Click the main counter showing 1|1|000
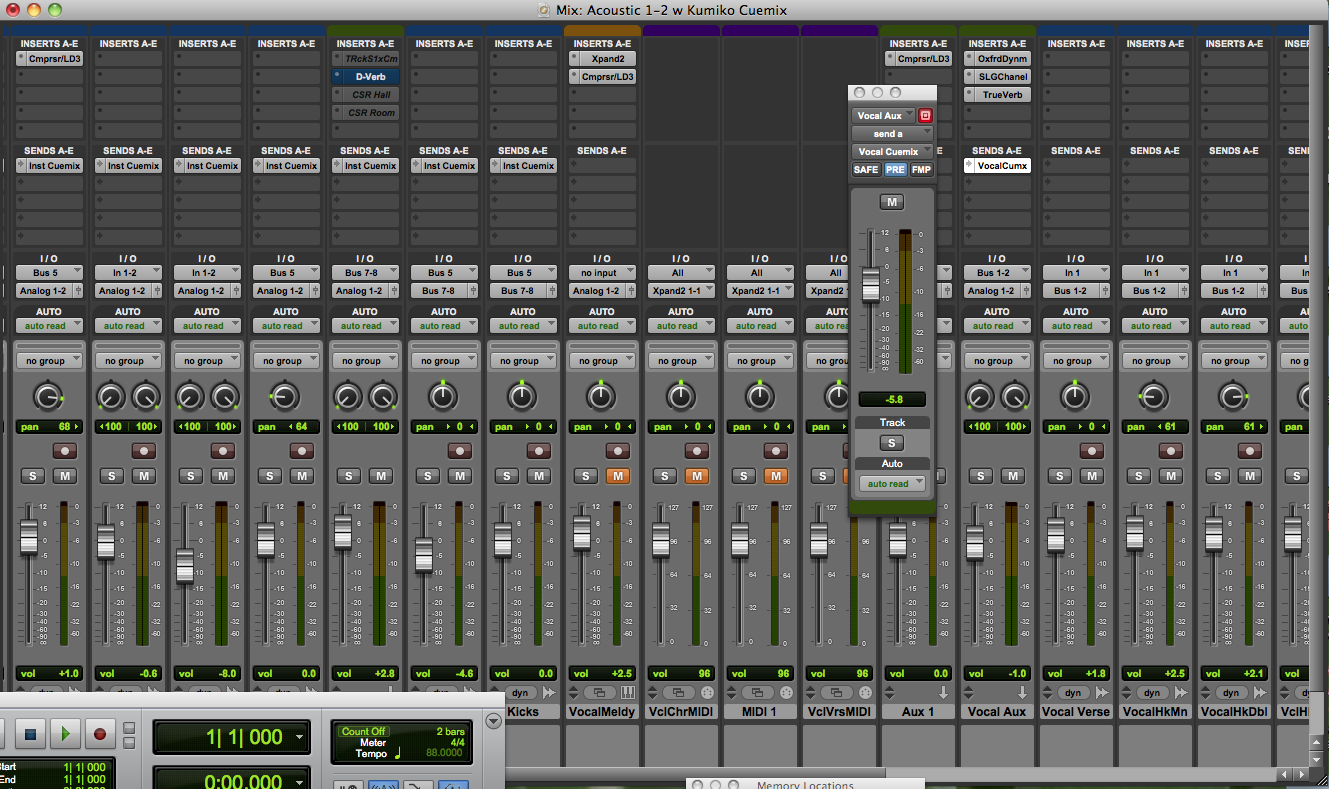 (231, 738)
